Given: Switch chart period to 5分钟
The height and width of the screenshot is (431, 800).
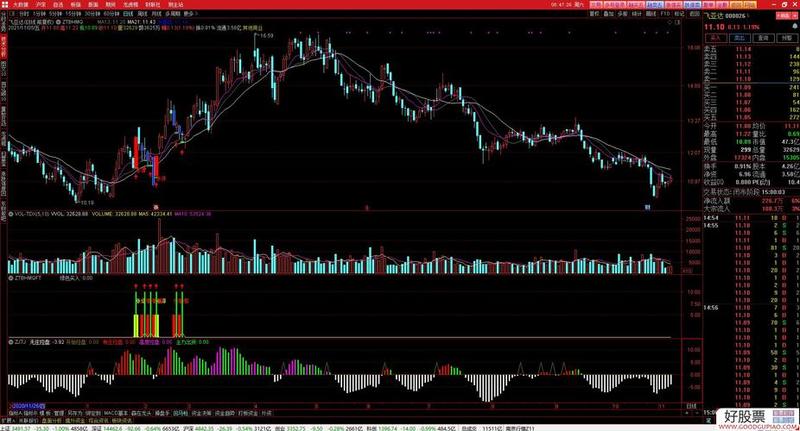Looking at the screenshot, I should [x=55, y=14].
